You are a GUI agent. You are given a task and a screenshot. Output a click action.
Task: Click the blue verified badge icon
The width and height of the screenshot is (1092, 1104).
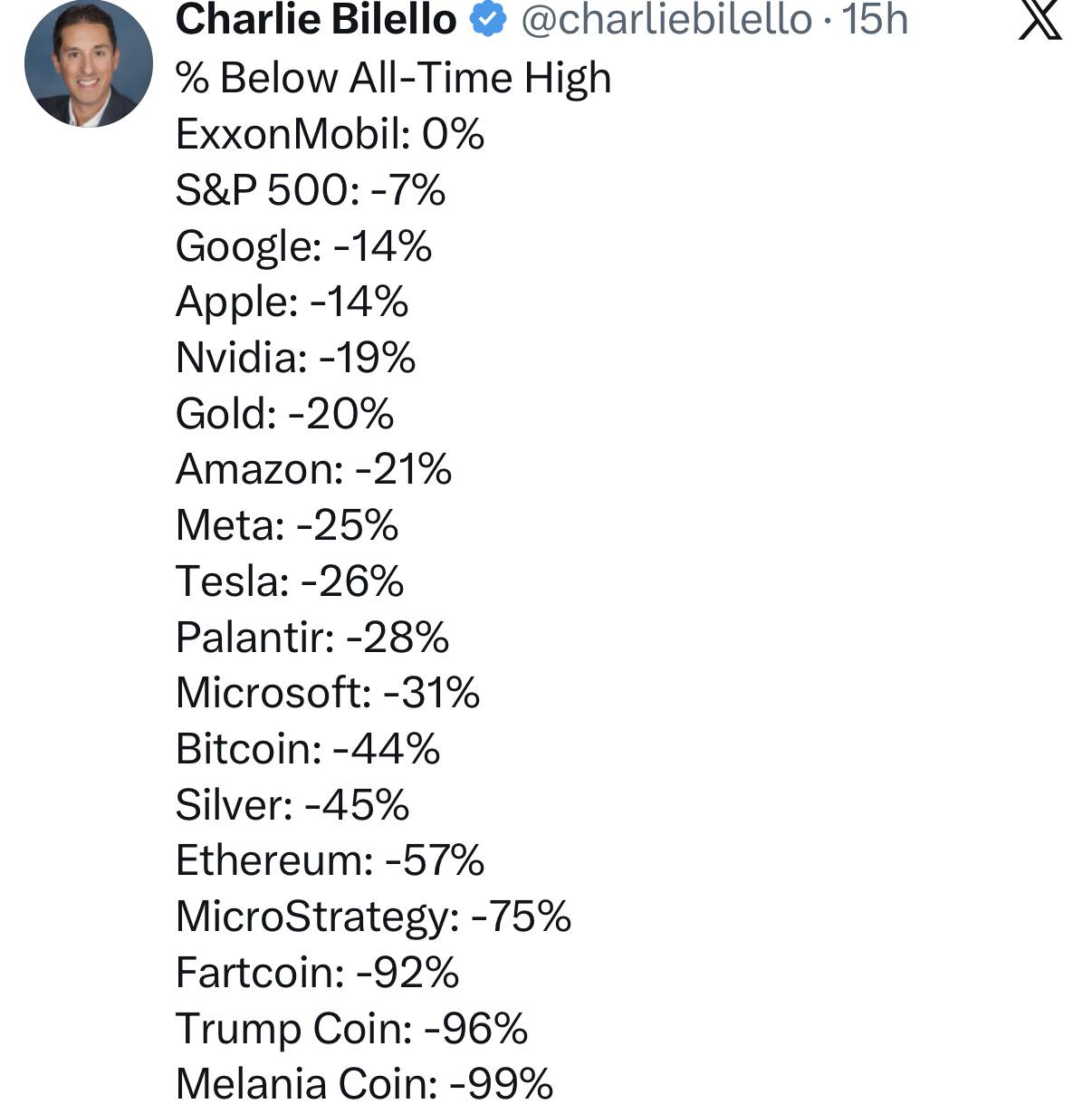[490, 19]
